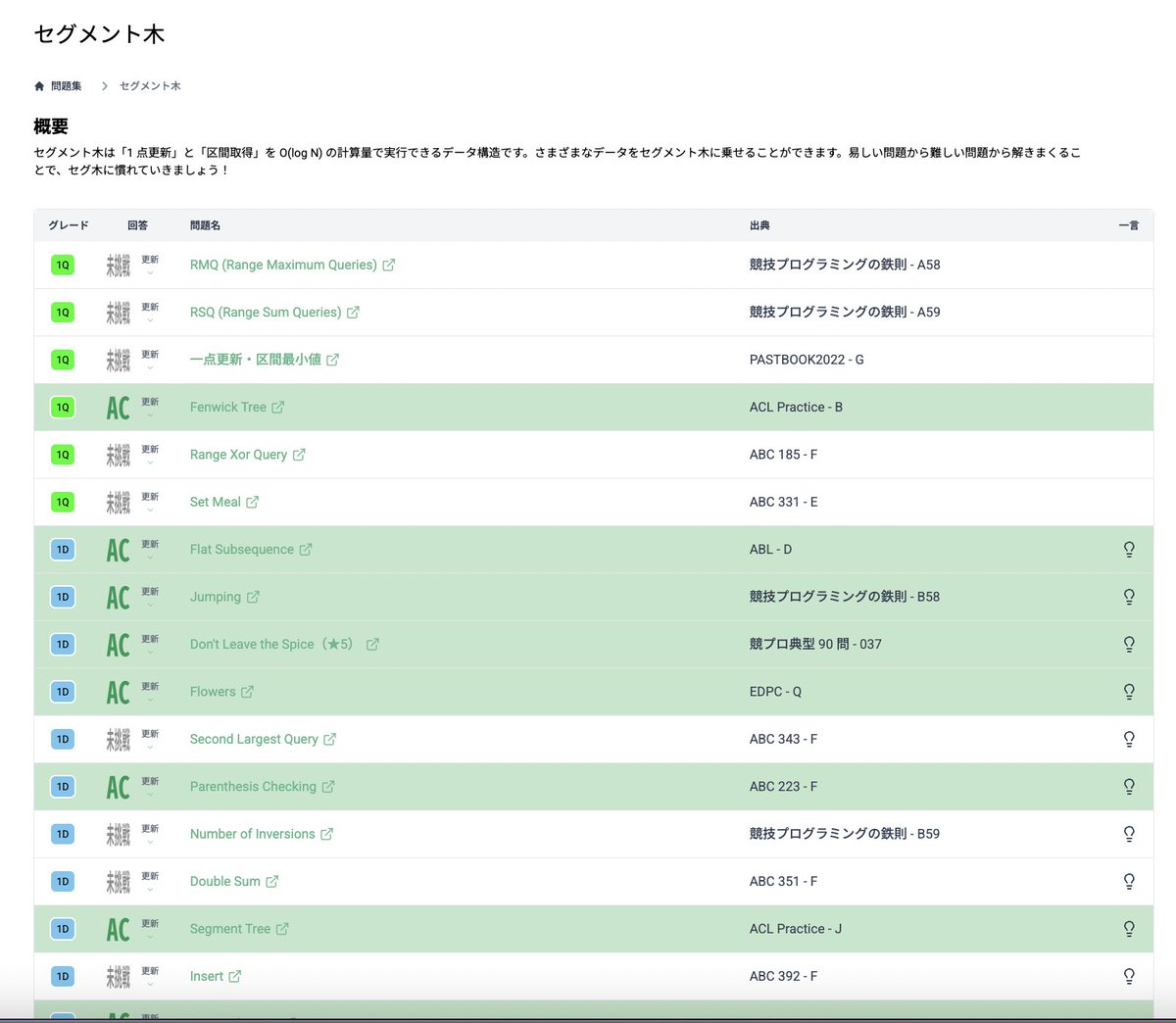Open 一点更新・区間最小値 problem link
Image resolution: width=1176 pixels, height=1023 pixels.
[256, 360]
